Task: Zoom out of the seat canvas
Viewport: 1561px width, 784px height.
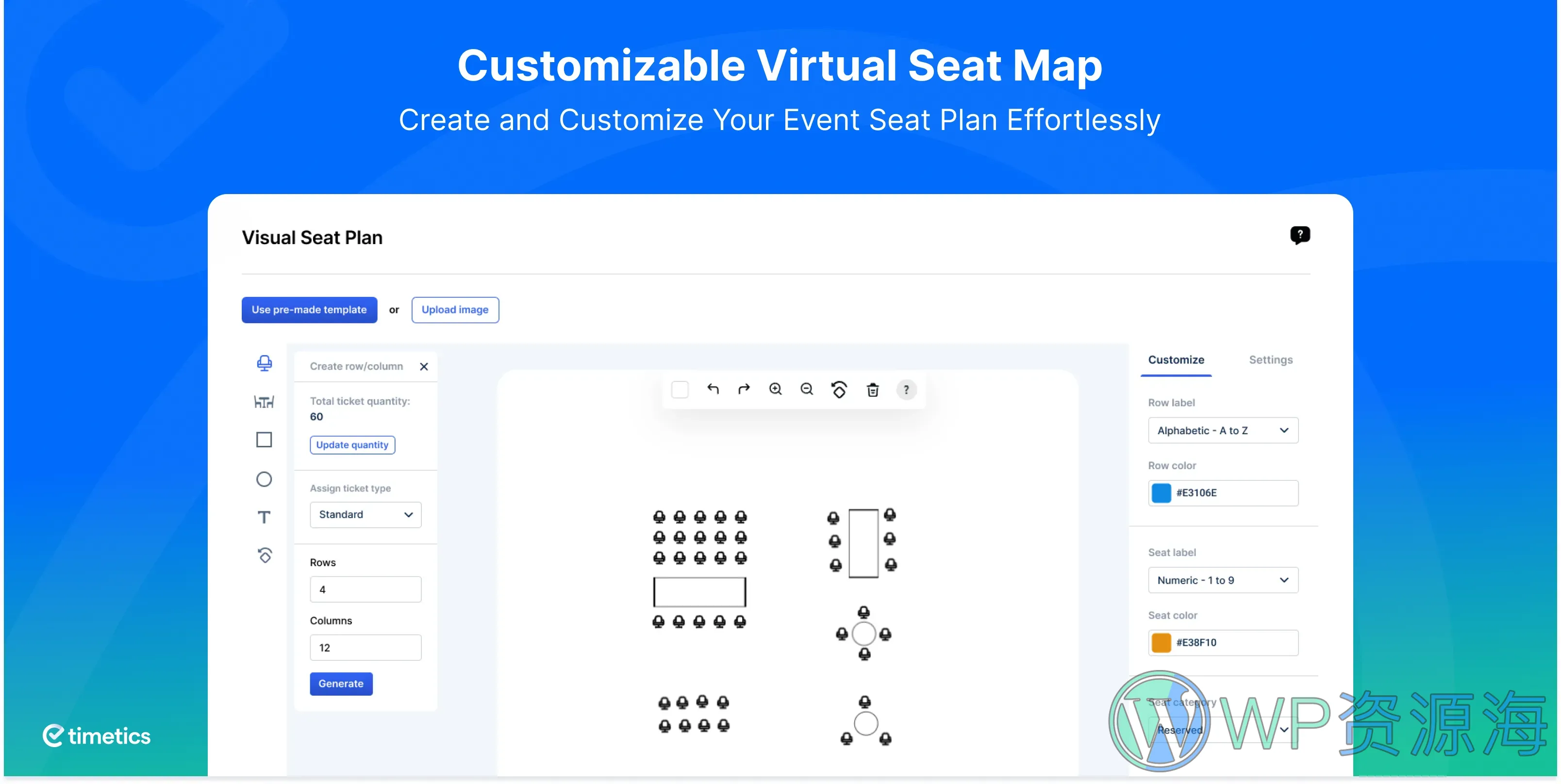Action: (x=807, y=389)
